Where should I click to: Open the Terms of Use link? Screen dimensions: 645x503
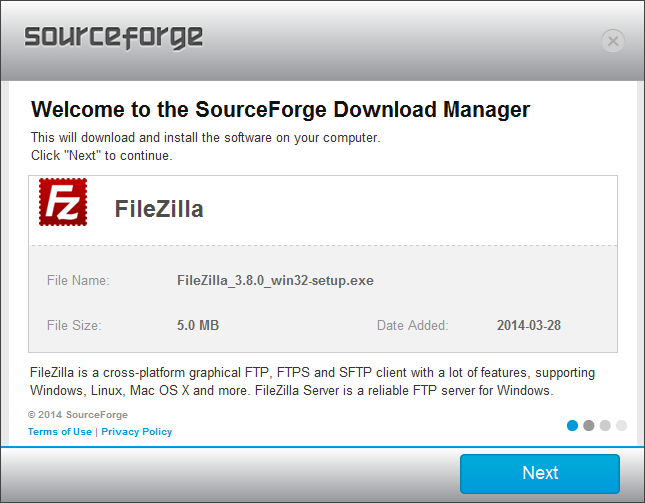(60, 432)
